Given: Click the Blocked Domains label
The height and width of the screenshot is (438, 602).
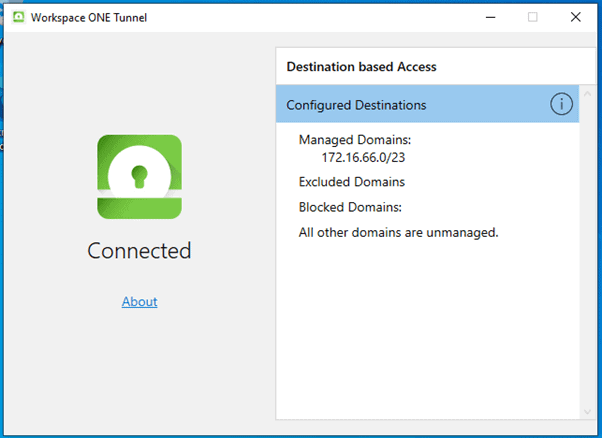Looking at the screenshot, I should coord(350,207).
